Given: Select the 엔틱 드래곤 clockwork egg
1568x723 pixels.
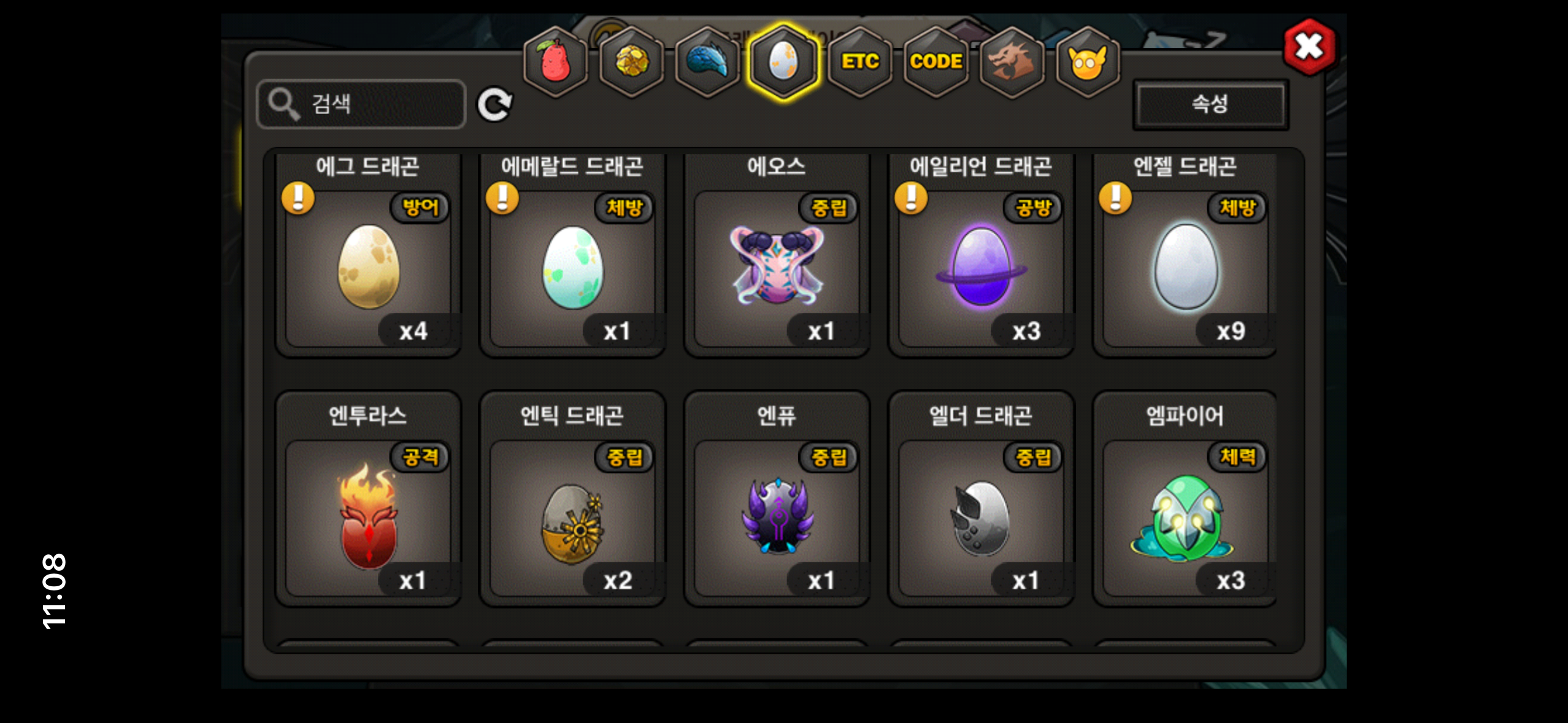Looking at the screenshot, I should [x=572, y=518].
